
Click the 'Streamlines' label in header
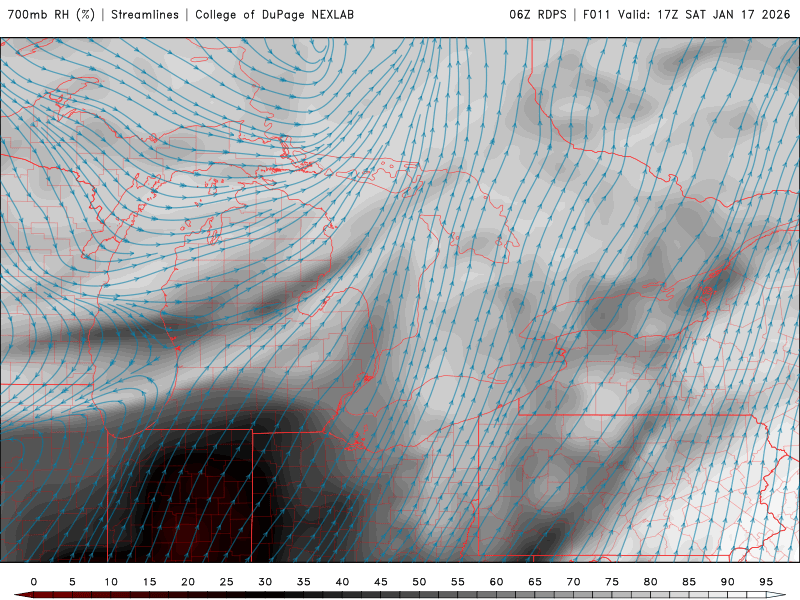(145, 14)
